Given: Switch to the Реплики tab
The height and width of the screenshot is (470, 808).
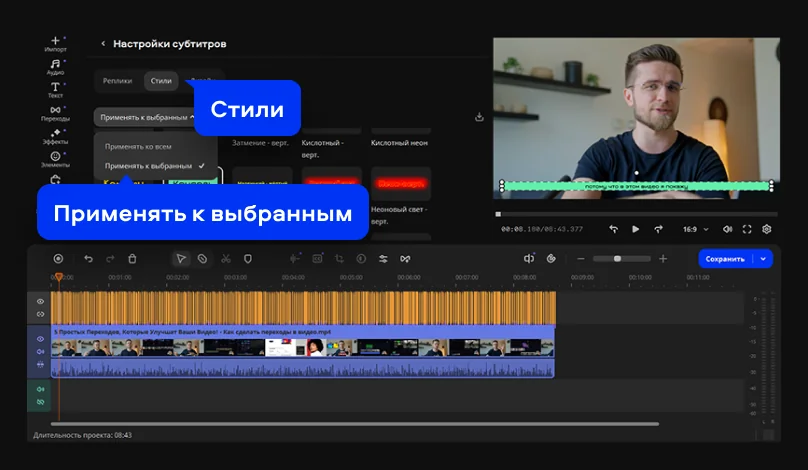Looking at the screenshot, I should click(117, 80).
